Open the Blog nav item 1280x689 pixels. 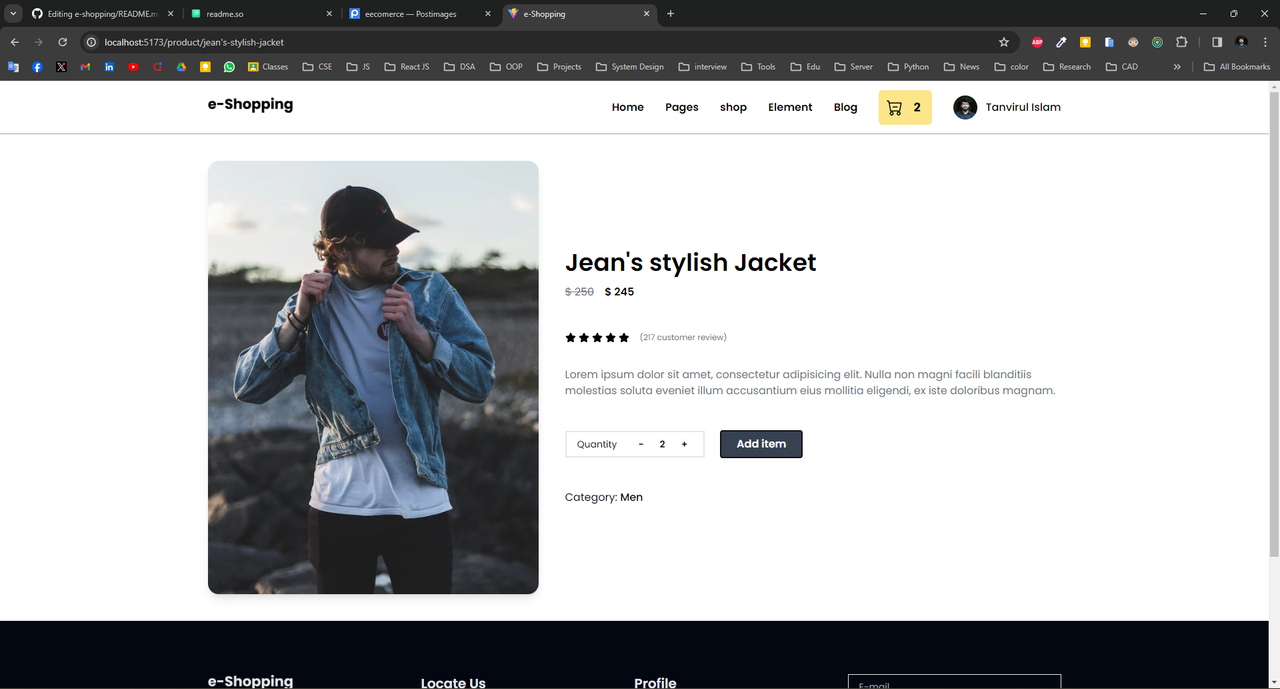tap(845, 107)
